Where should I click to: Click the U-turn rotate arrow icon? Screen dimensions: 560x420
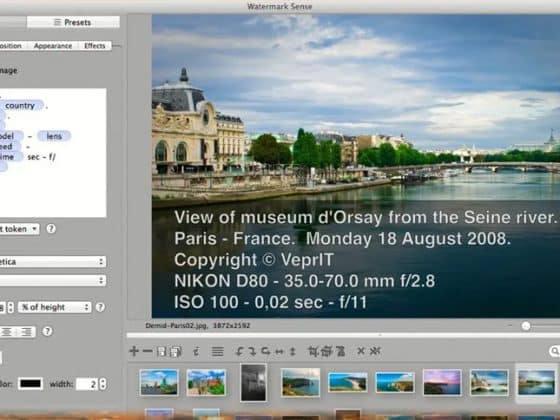(265, 352)
